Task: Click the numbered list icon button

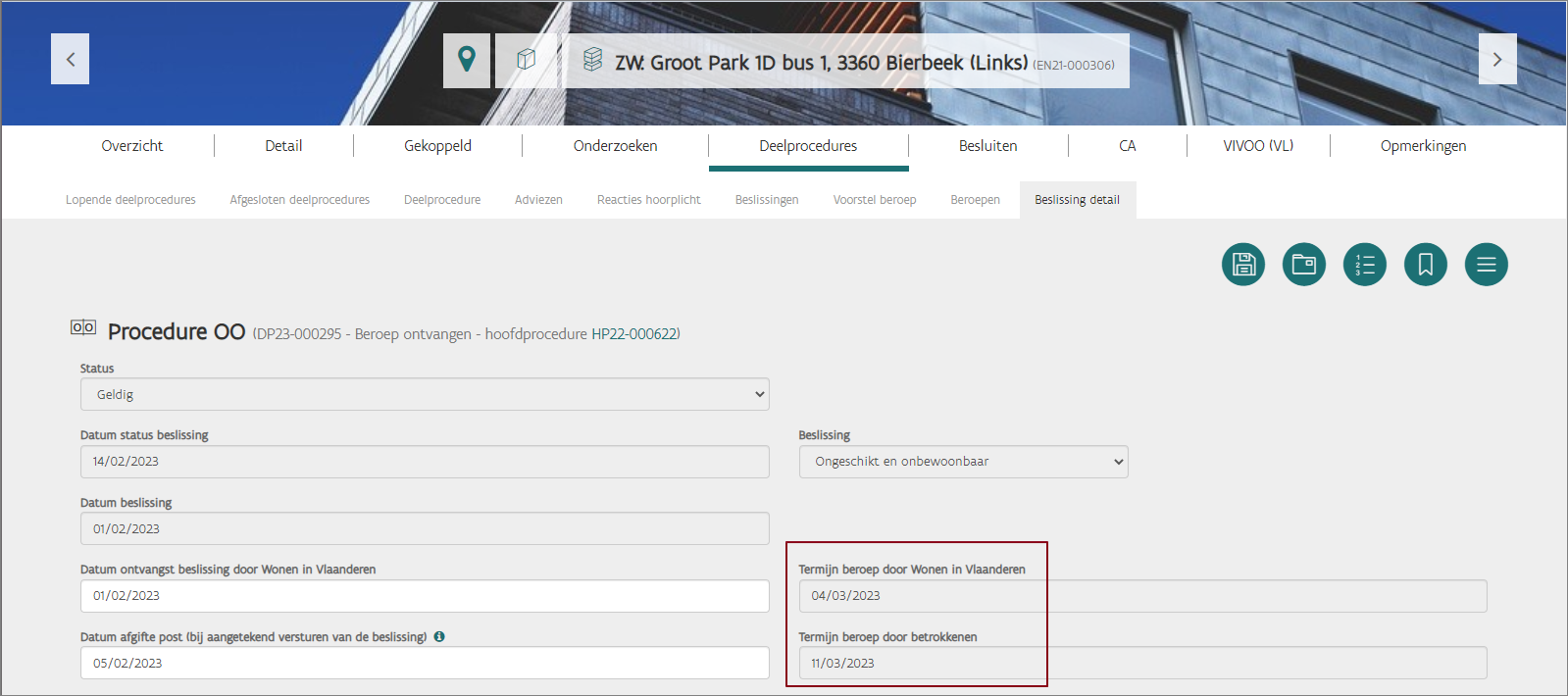Action: pos(1364,265)
